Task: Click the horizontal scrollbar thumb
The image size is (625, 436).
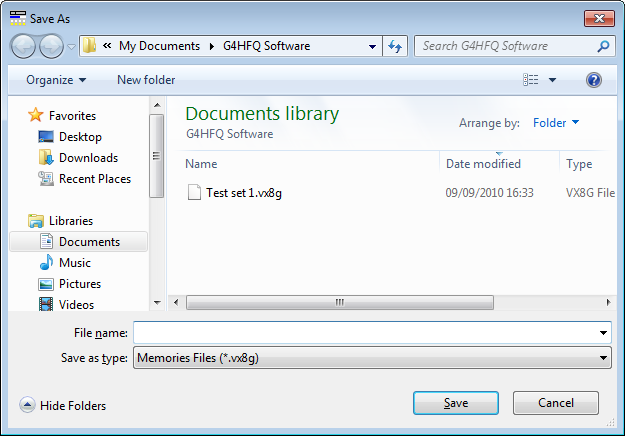Action: click(340, 302)
